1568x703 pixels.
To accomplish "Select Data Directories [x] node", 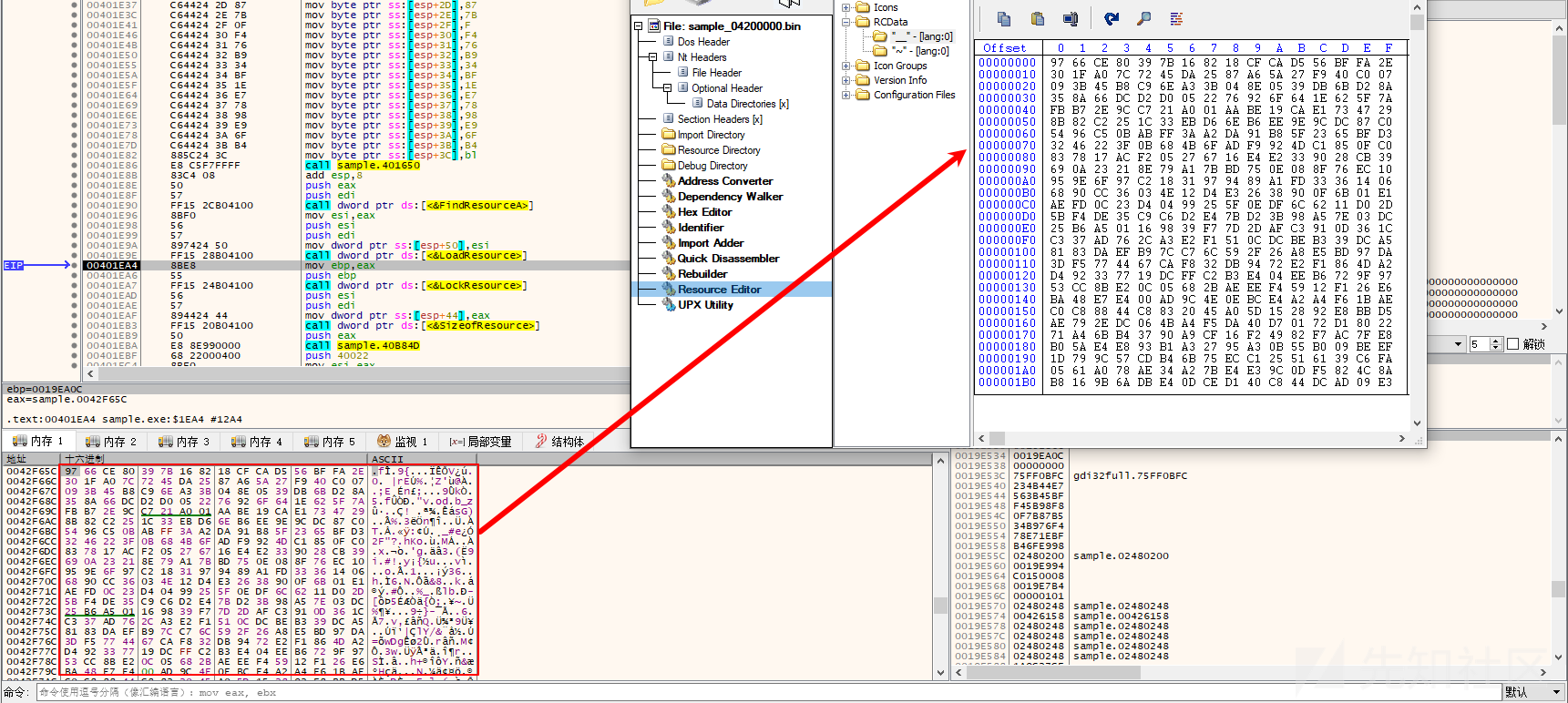I will point(747,104).
